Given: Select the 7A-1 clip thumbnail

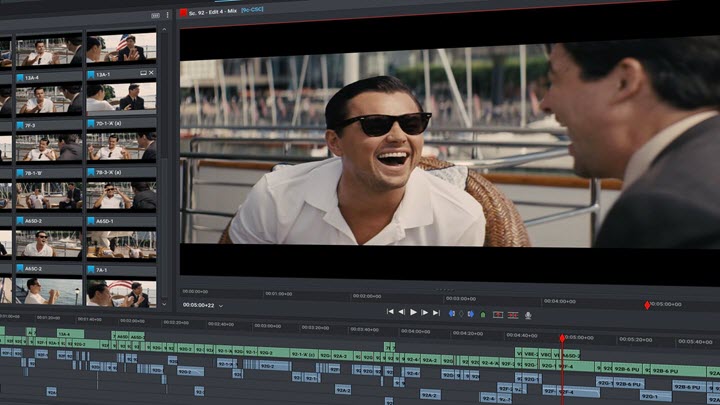Looking at the screenshot, I should (121, 292).
